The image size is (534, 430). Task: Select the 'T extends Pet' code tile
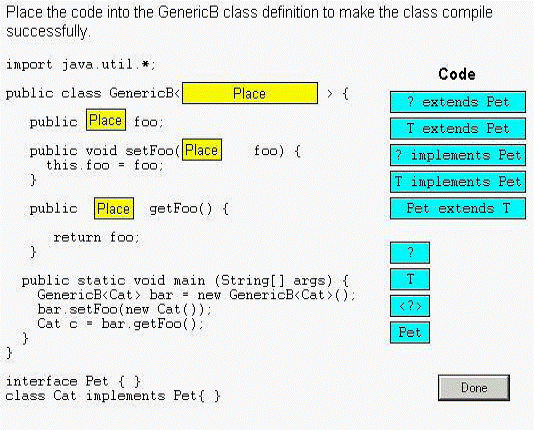pyautogui.click(x=458, y=128)
